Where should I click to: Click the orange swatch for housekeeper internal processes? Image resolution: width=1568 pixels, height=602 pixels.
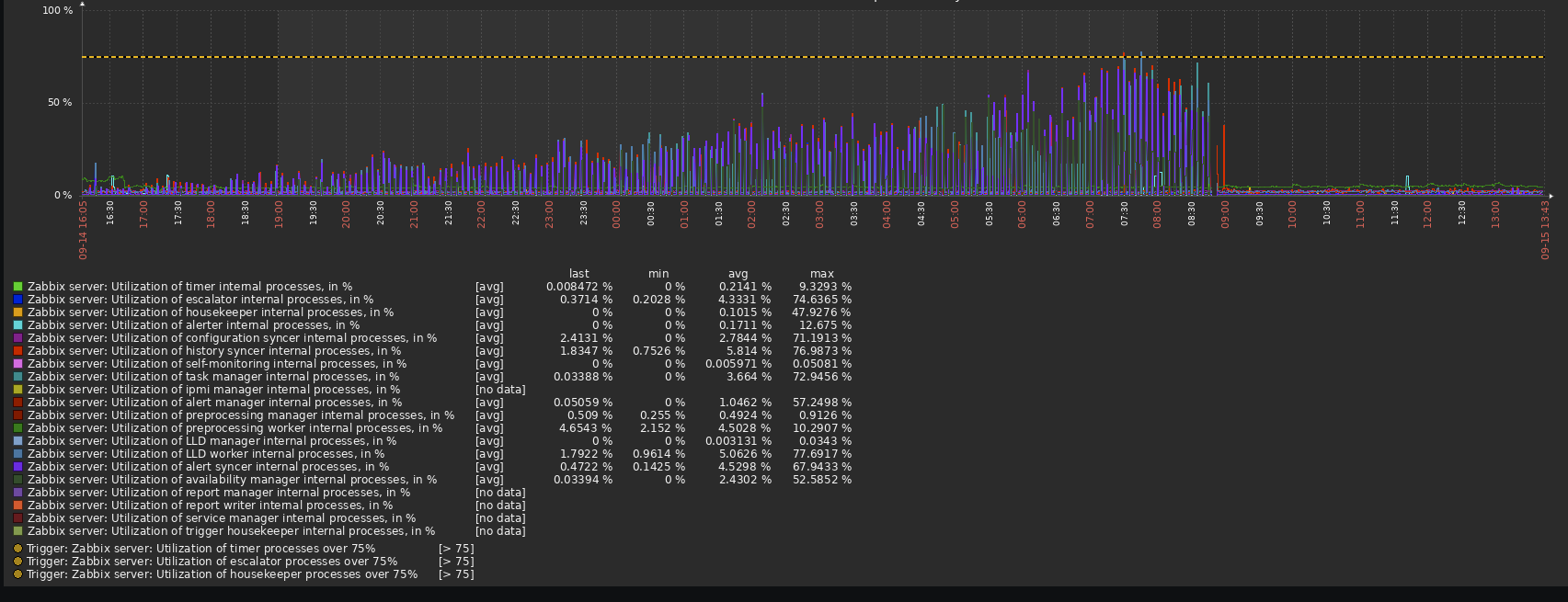click(x=18, y=312)
